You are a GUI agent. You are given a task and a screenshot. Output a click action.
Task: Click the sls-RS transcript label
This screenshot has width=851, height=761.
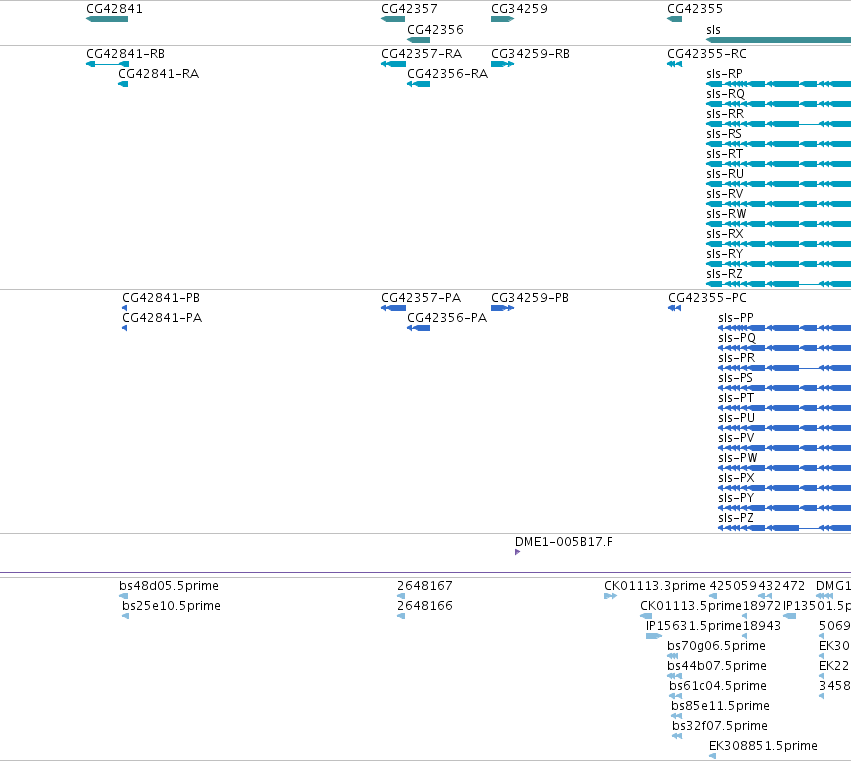pos(723,134)
